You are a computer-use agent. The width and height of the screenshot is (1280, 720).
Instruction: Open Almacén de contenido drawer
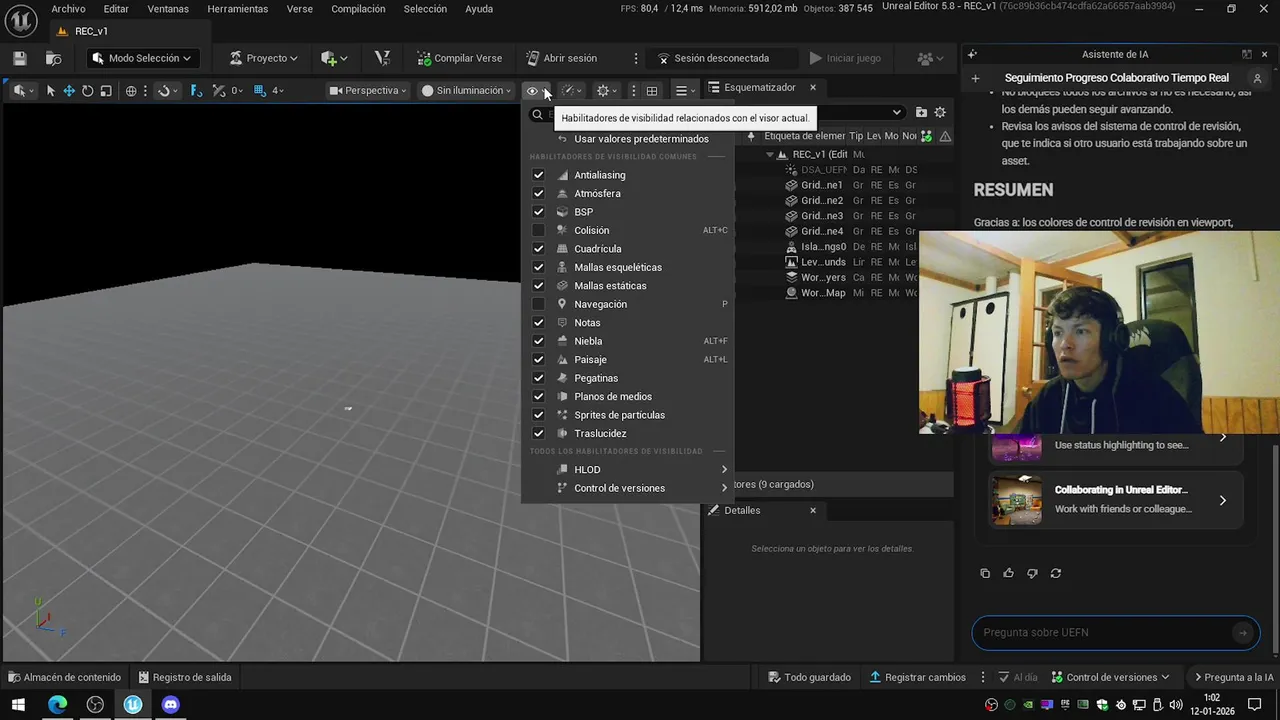64,677
